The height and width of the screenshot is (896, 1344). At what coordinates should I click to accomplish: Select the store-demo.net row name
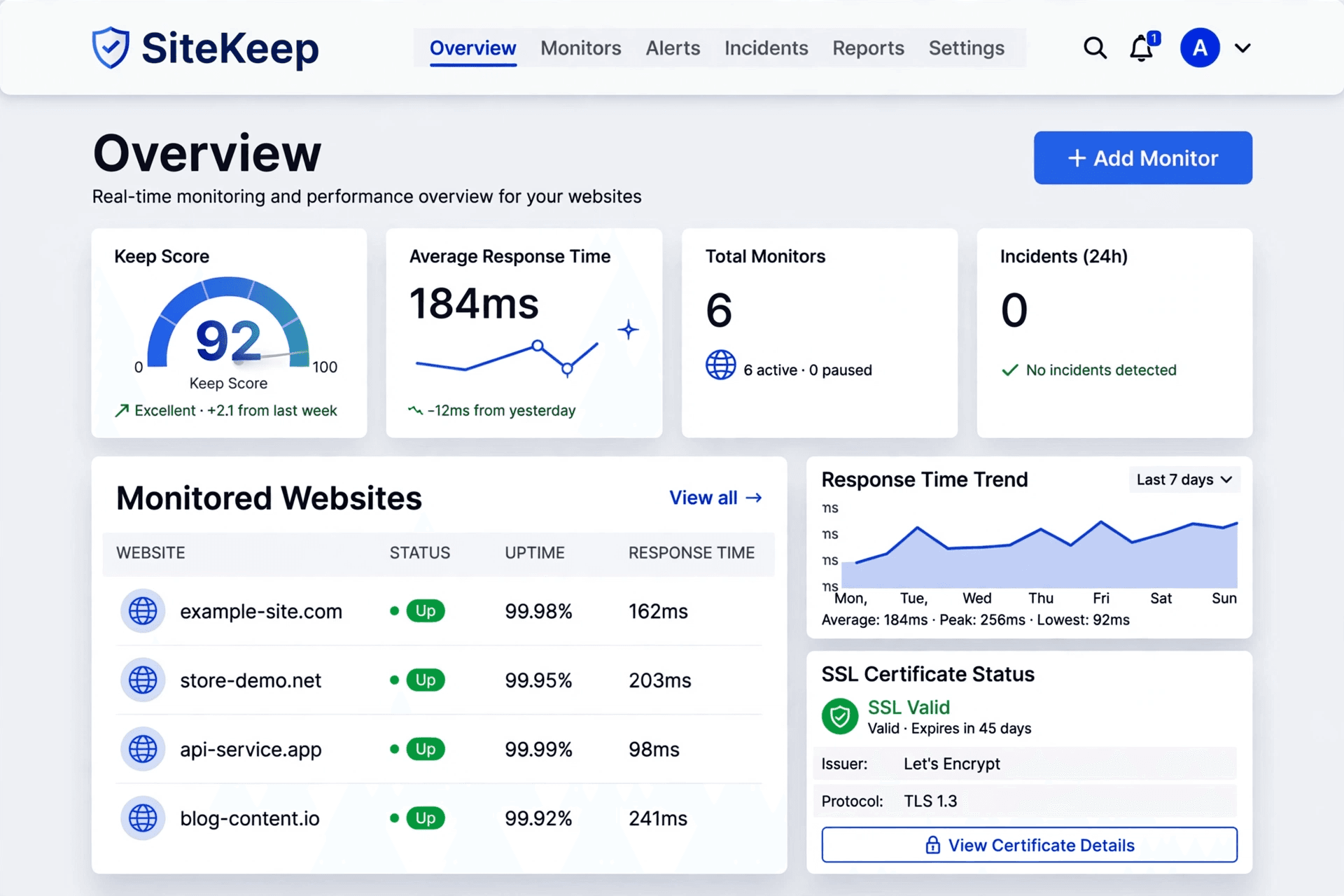pos(251,680)
